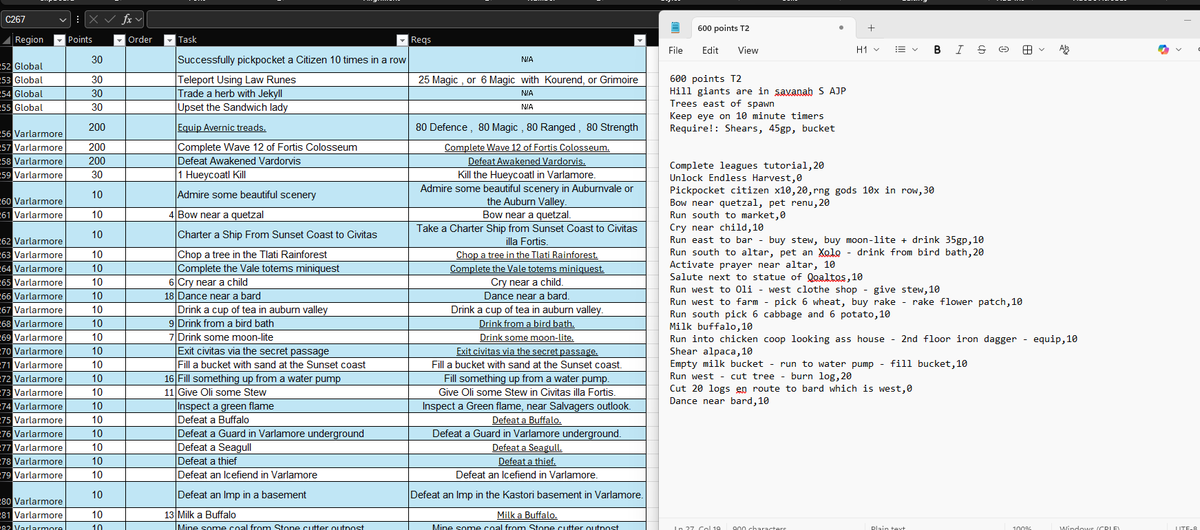
Task: Open the Copilot dropdown arrow in Notepad
Action: click(x=1181, y=50)
